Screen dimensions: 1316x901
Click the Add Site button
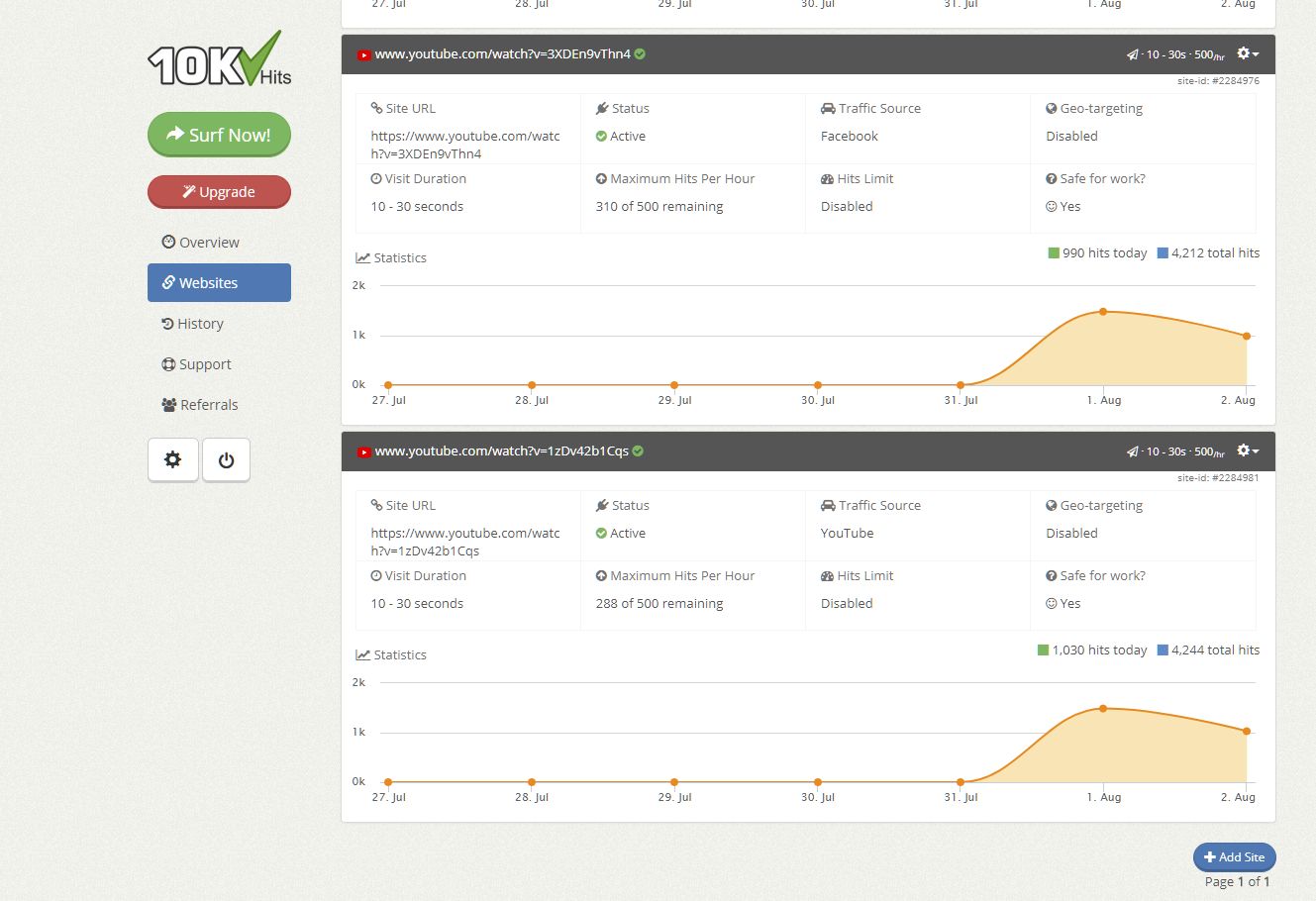[1234, 857]
